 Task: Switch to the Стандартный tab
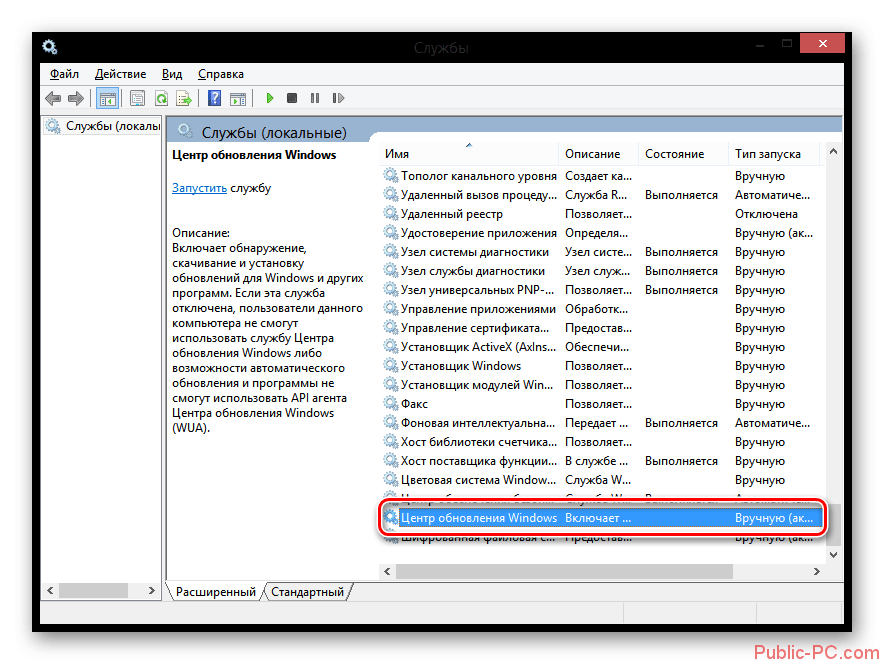tap(307, 592)
